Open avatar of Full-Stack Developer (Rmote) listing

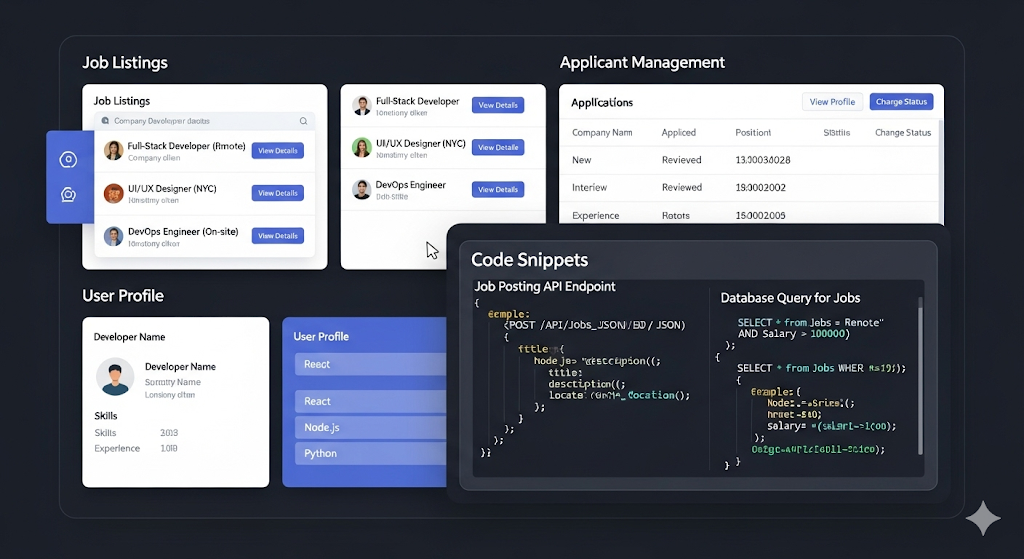point(114,151)
